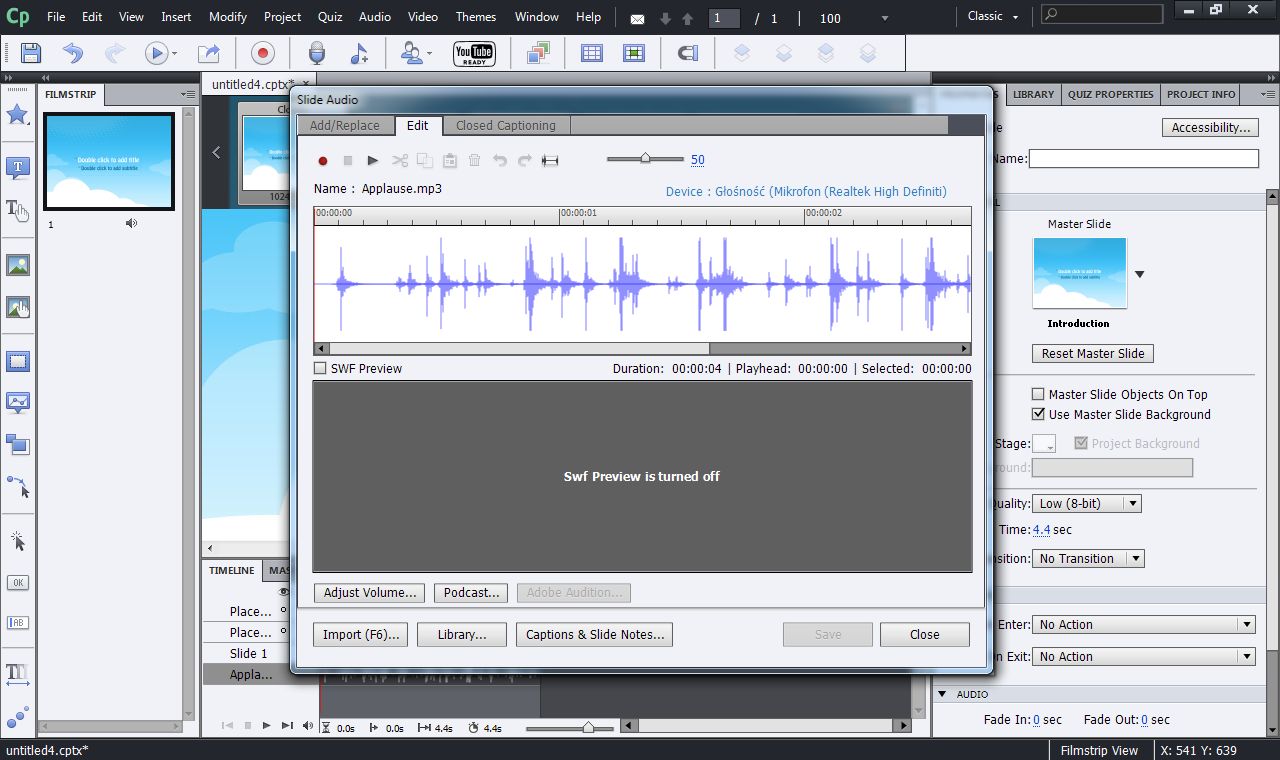This screenshot has height=760, width=1280.
Task: Click the Undo arrow in main toolbar
Action: point(73,53)
